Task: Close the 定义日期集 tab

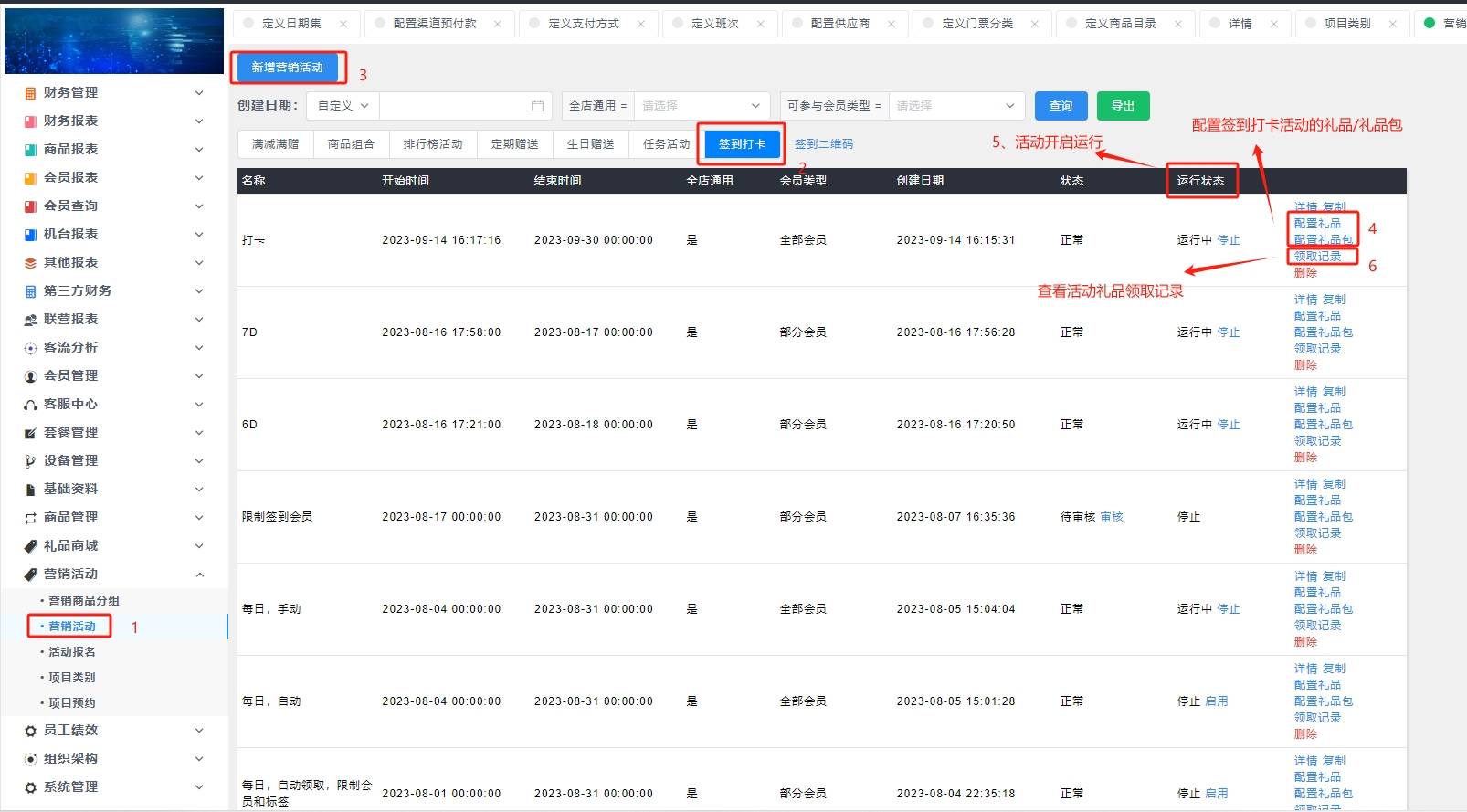Action: (x=343, y=24)
